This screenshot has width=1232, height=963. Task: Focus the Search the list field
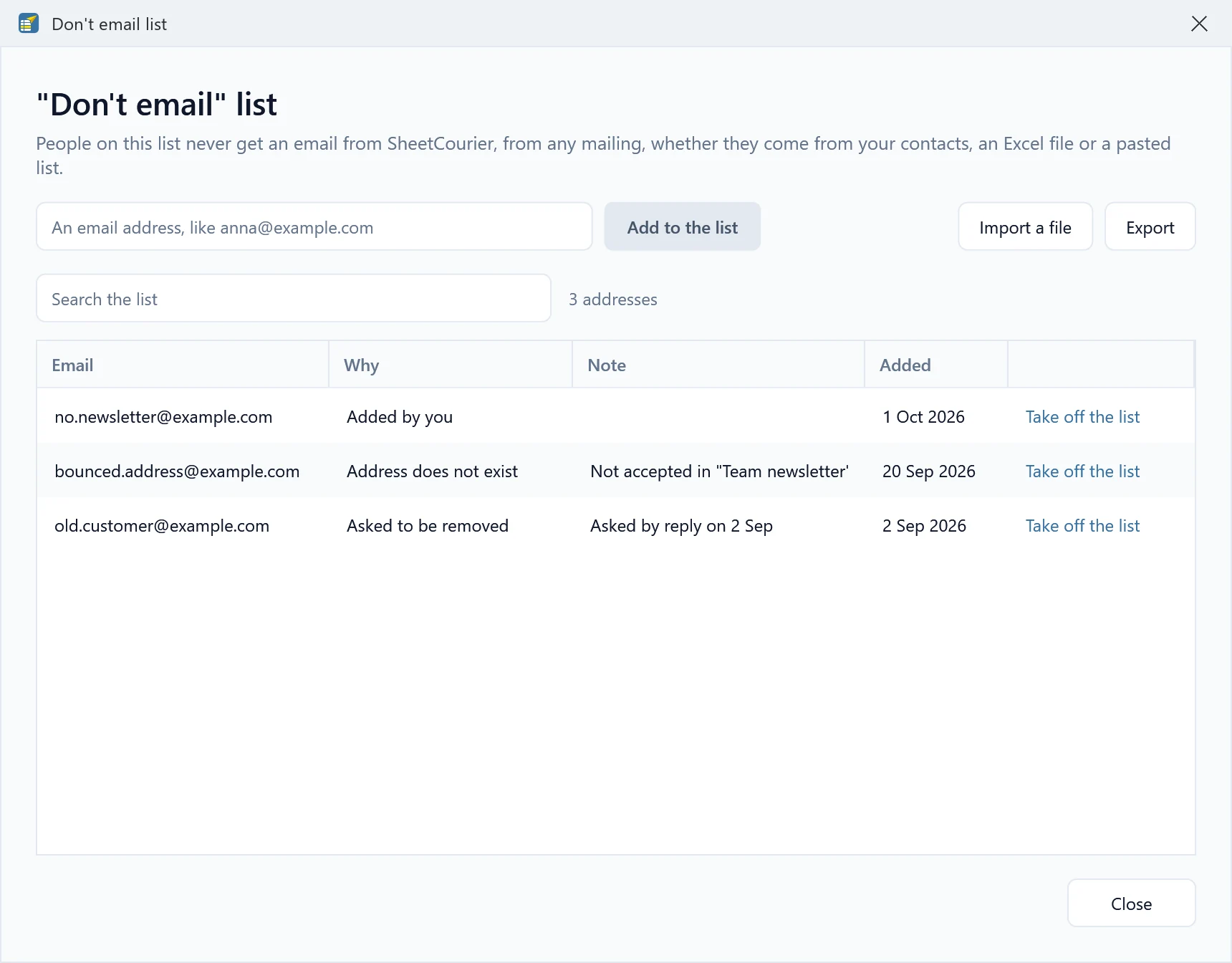294,298
